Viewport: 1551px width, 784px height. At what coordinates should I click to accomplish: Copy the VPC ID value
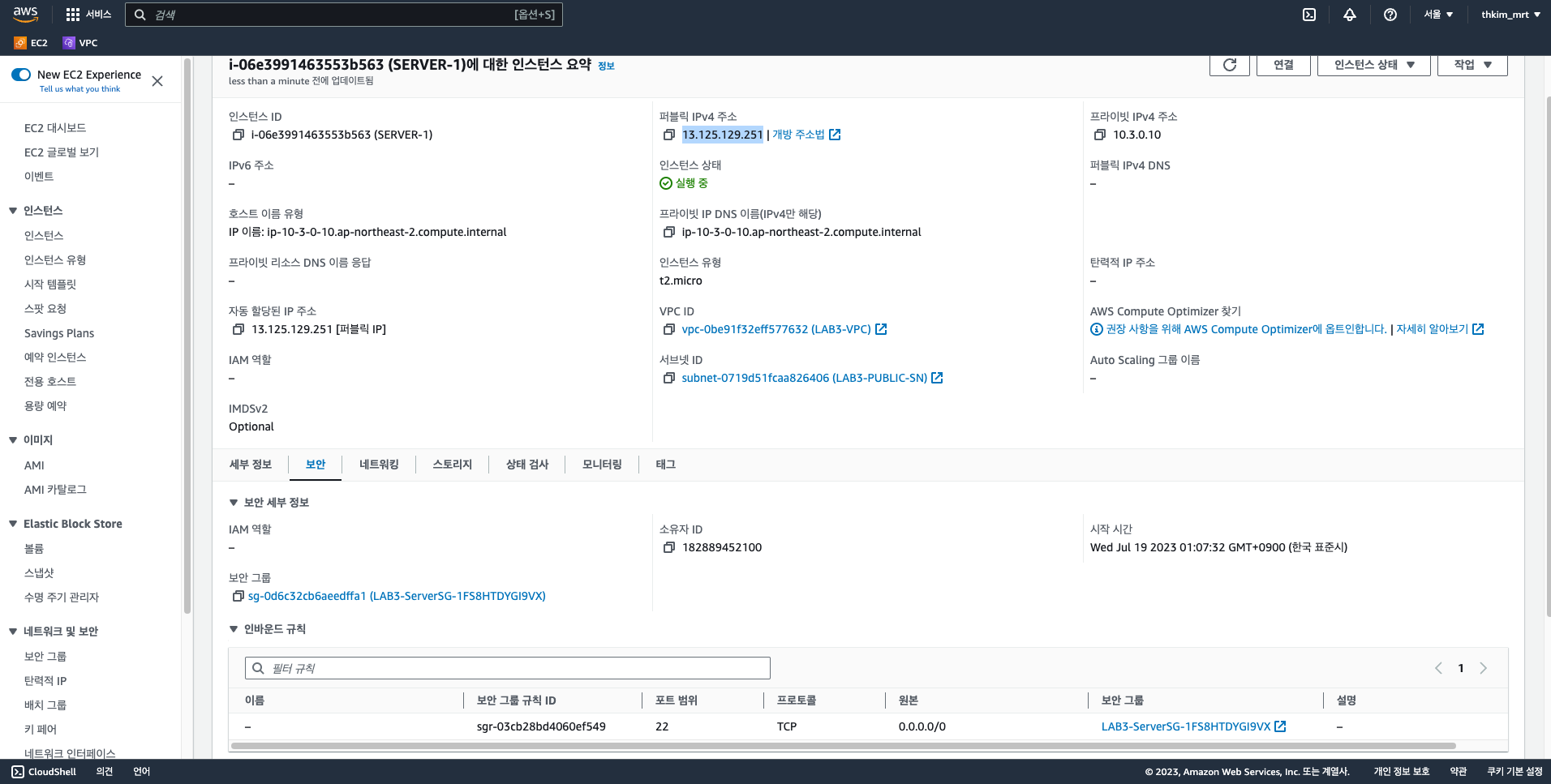tap(669, 329)
